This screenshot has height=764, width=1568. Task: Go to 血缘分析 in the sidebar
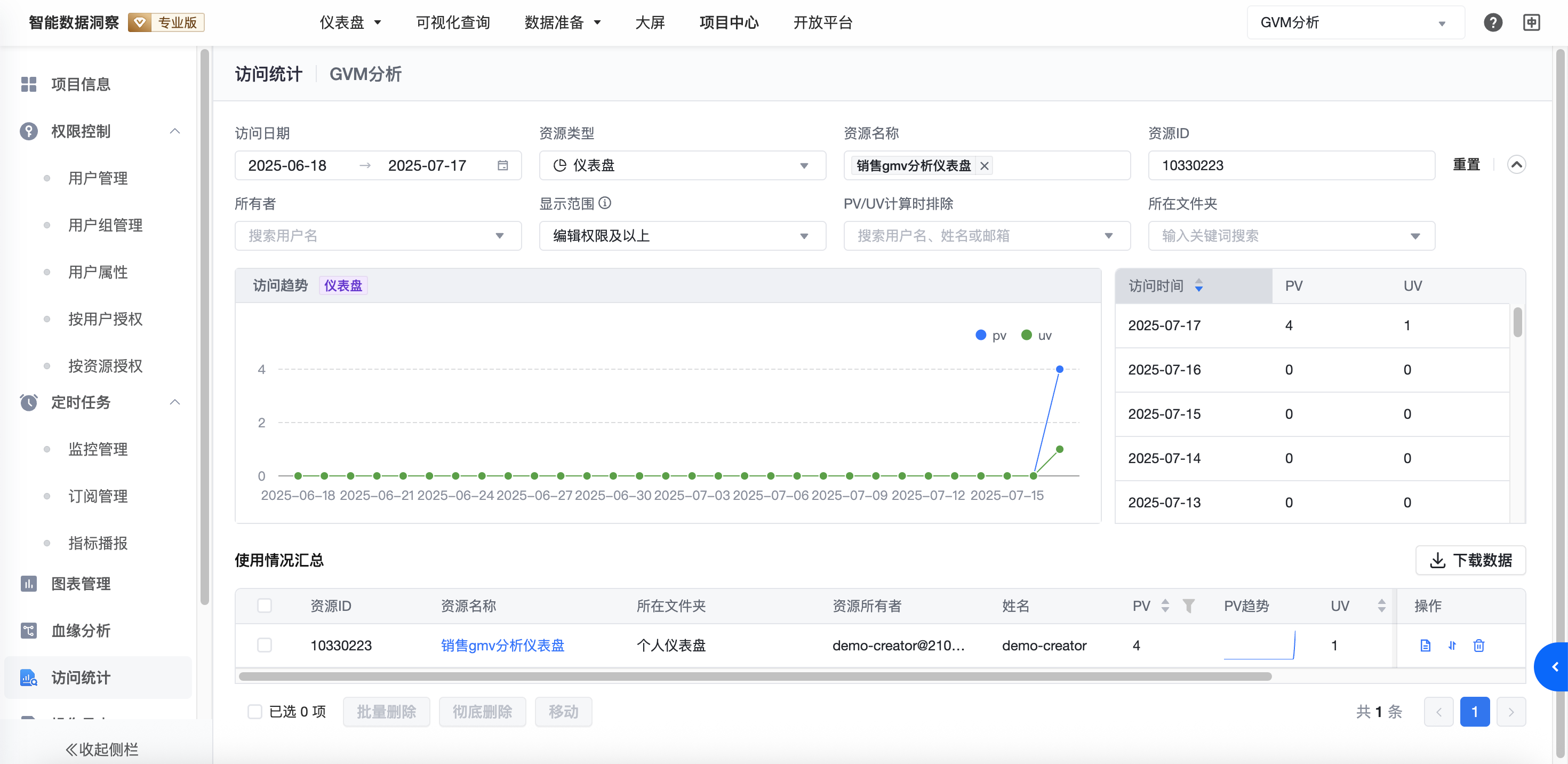click(81, 631)
